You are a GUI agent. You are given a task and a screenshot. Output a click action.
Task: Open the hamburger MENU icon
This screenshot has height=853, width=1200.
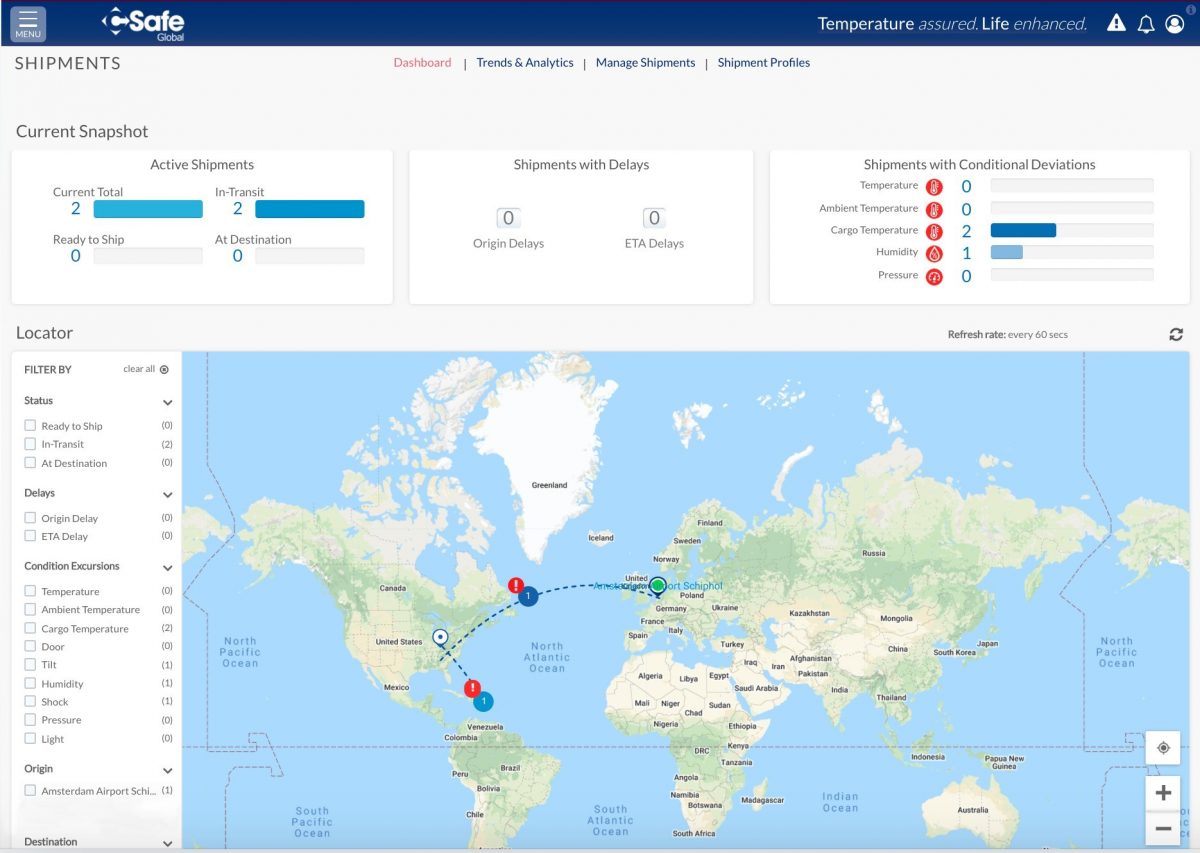pos(27,22)
